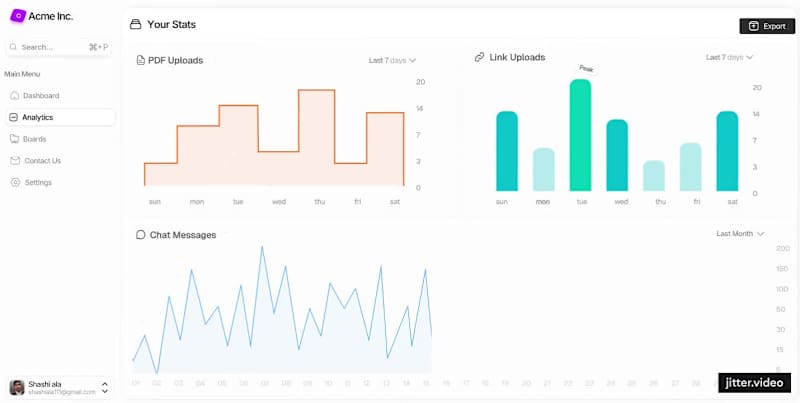Click the purple Acme Inc. logo icon

pyautogui.click(x=17, y=16)
